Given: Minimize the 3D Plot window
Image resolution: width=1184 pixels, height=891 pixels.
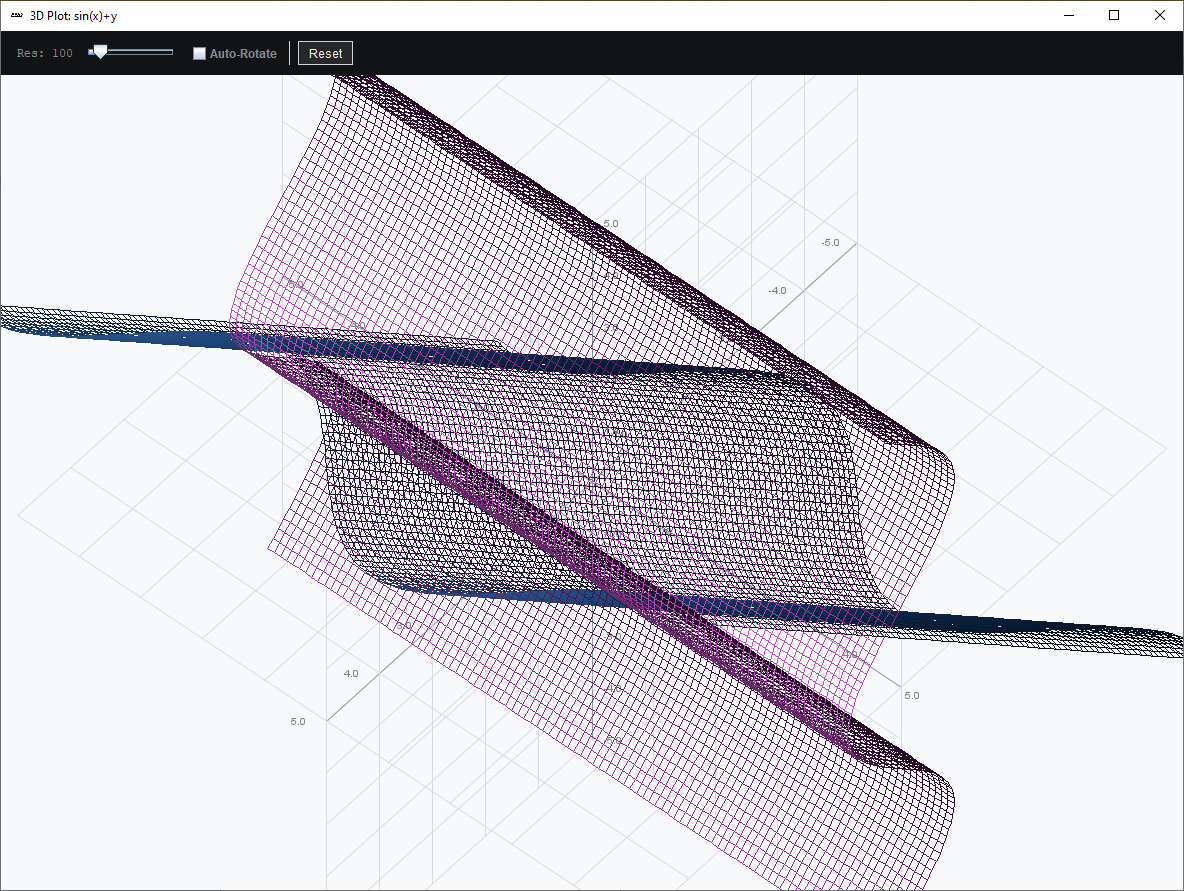Looking at the screenshot, I should coord(1068,15).
